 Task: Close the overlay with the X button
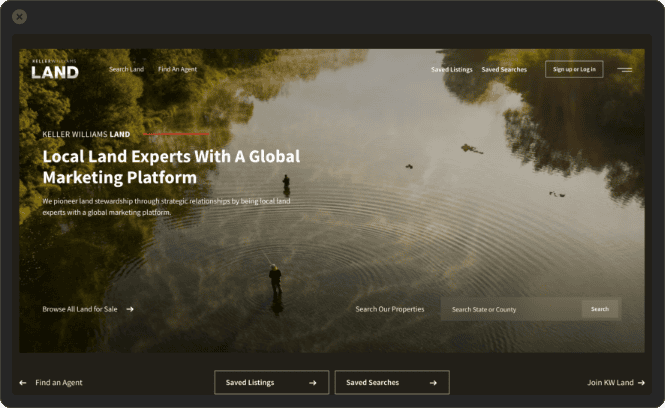pyautogui.click(x=19, y=16)
